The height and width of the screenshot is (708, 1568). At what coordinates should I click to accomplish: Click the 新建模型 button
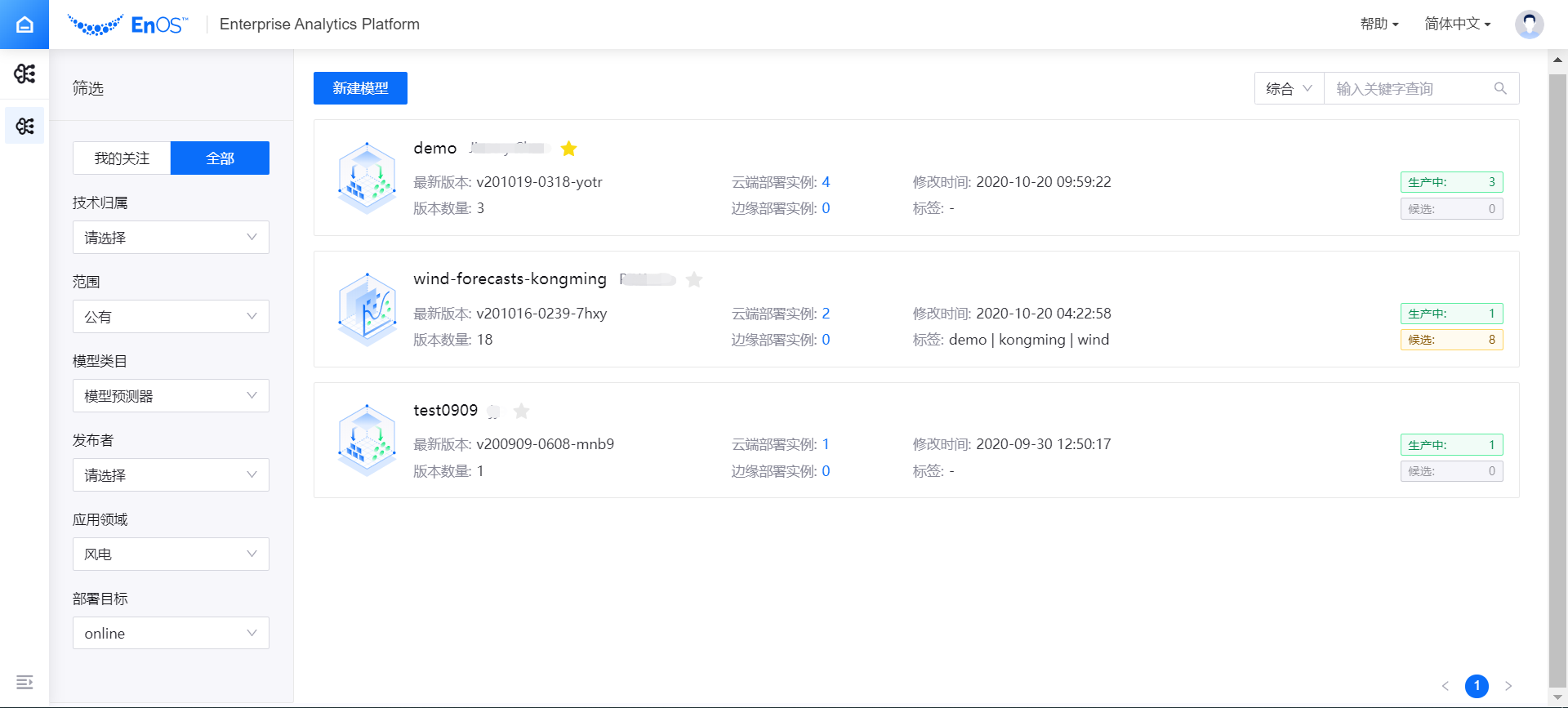(360, 88)
